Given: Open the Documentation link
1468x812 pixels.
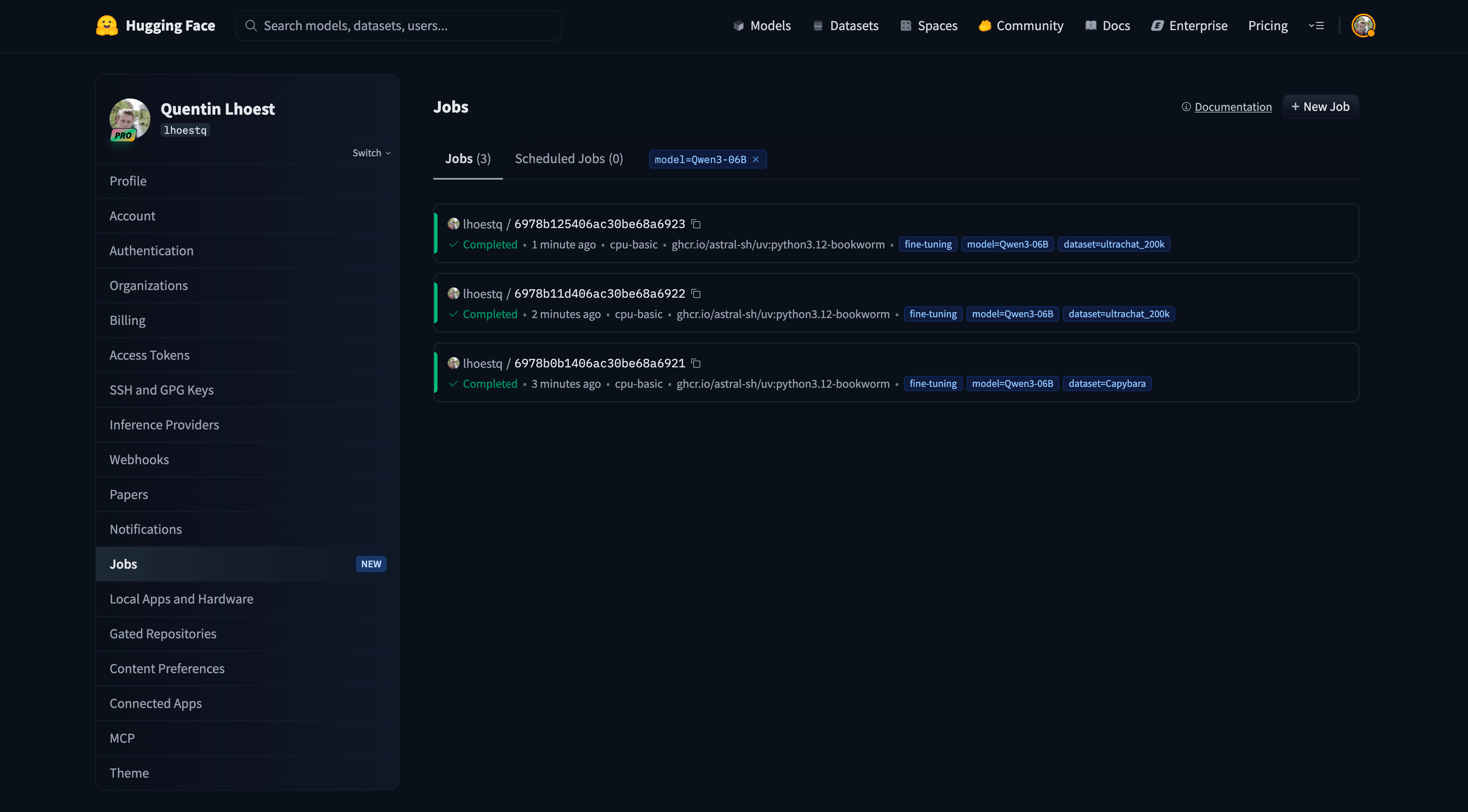Looking at the screenshot, I should (x=1233, y=107).
